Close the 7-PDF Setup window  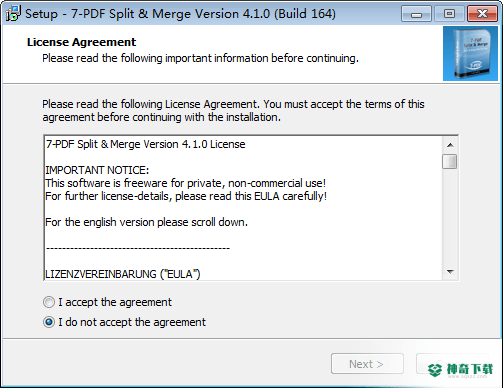coord(482,14)
